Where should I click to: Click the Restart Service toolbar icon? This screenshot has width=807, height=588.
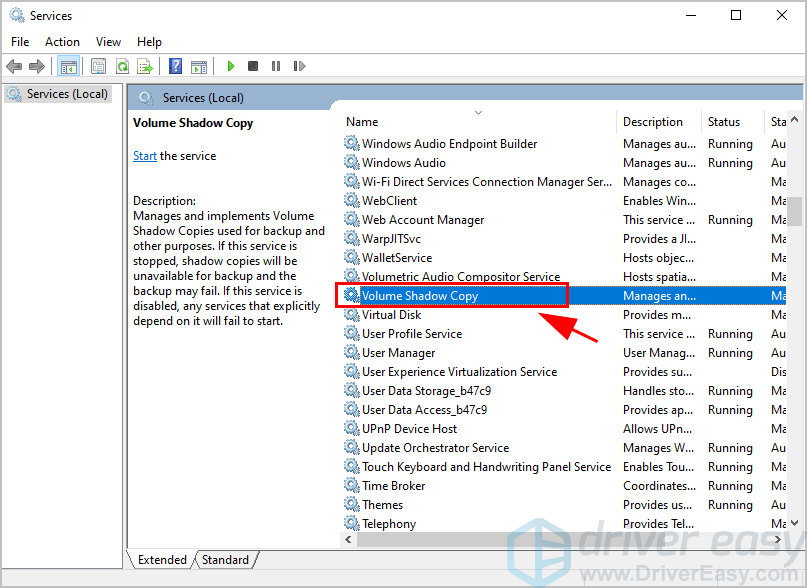298,66
